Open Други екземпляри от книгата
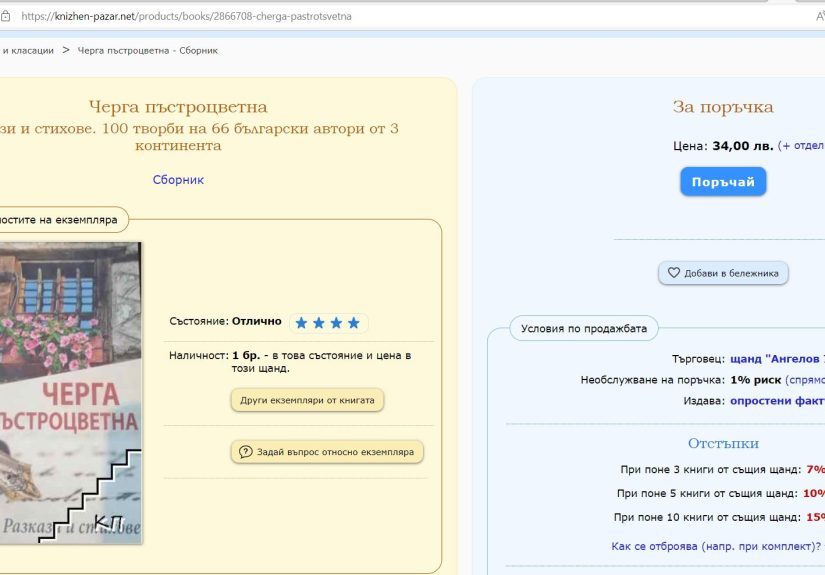This screenshot has width=825, height=575. point(307,400)
